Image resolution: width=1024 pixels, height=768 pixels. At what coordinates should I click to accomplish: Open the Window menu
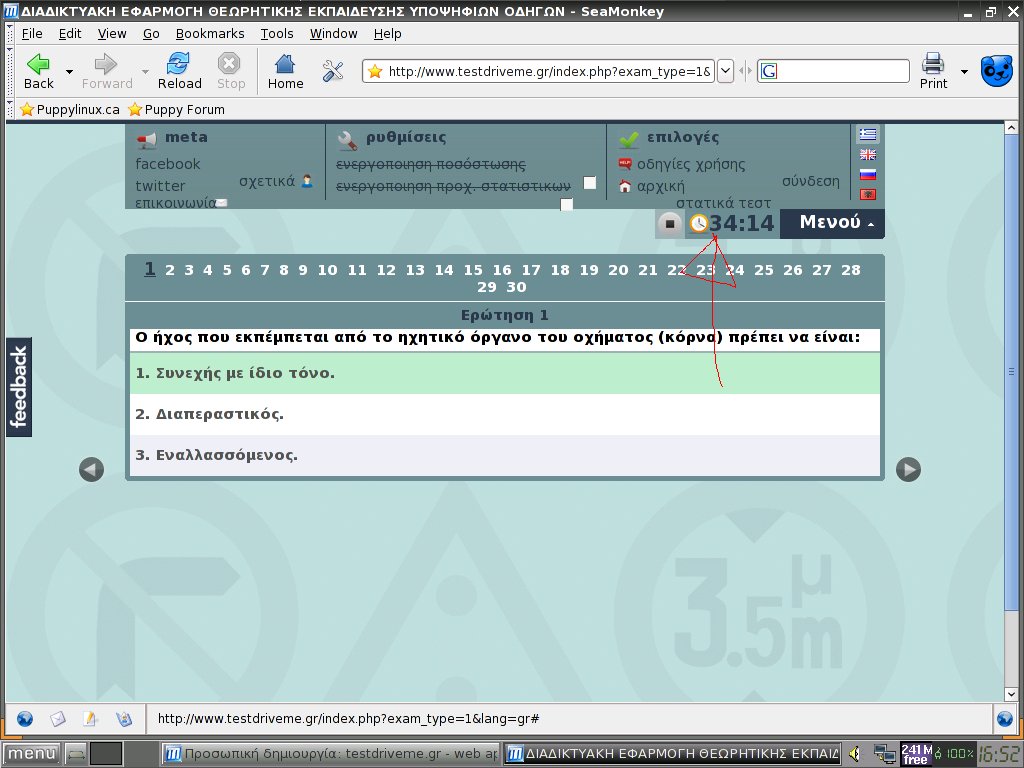click(333, 33)
